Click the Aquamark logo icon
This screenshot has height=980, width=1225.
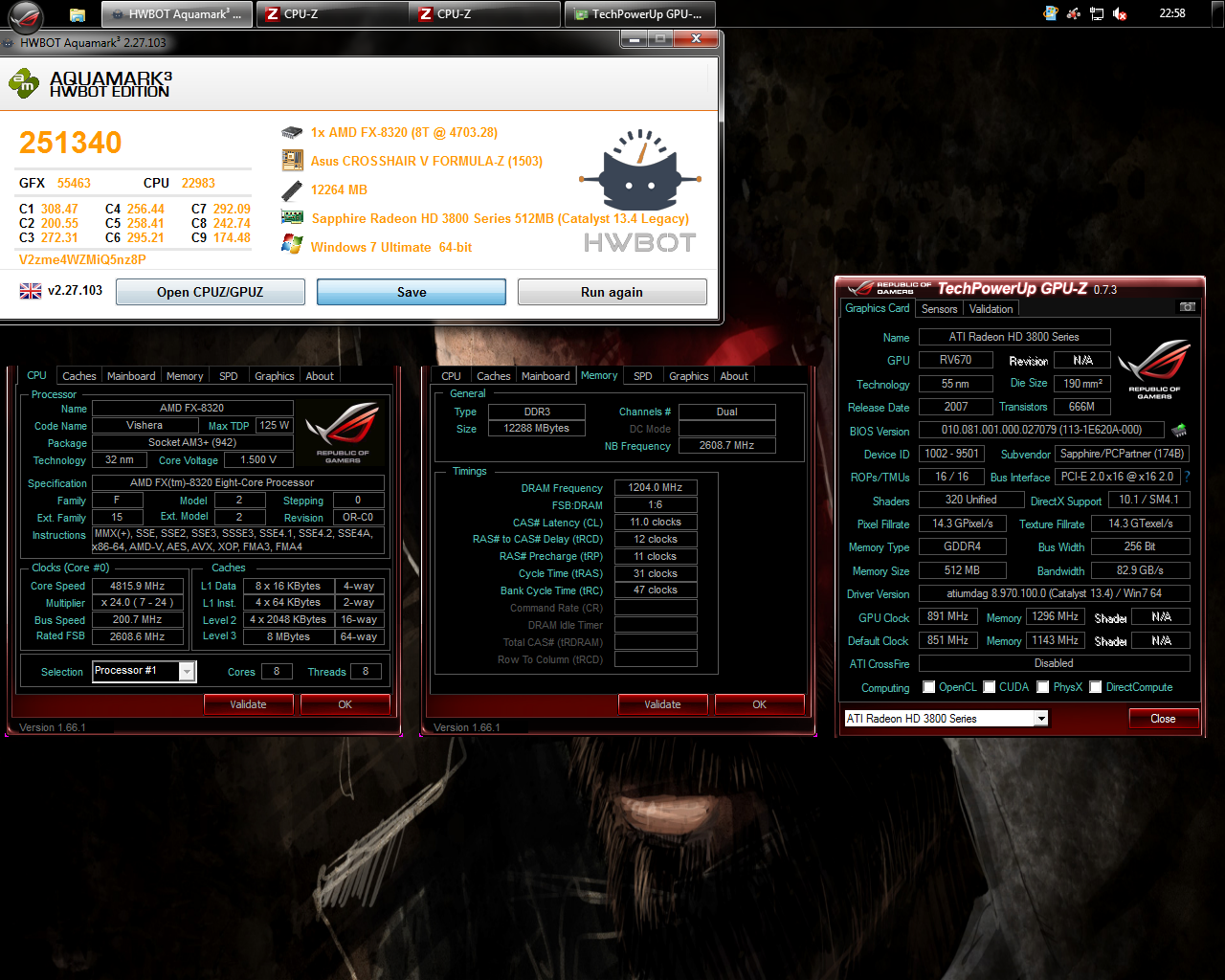23,84
